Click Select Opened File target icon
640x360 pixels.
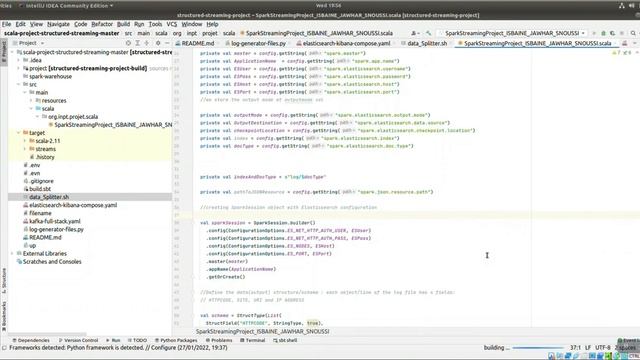(x=128, y=43)
